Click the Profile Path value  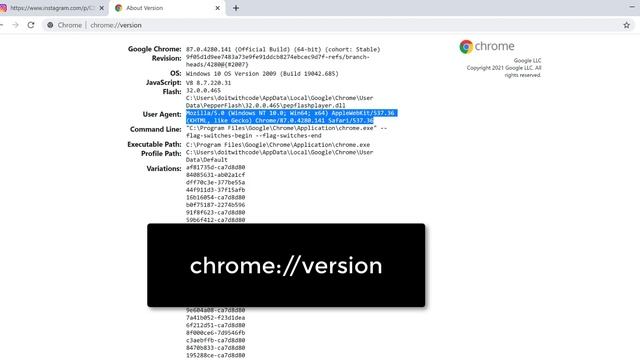point(279,156)
